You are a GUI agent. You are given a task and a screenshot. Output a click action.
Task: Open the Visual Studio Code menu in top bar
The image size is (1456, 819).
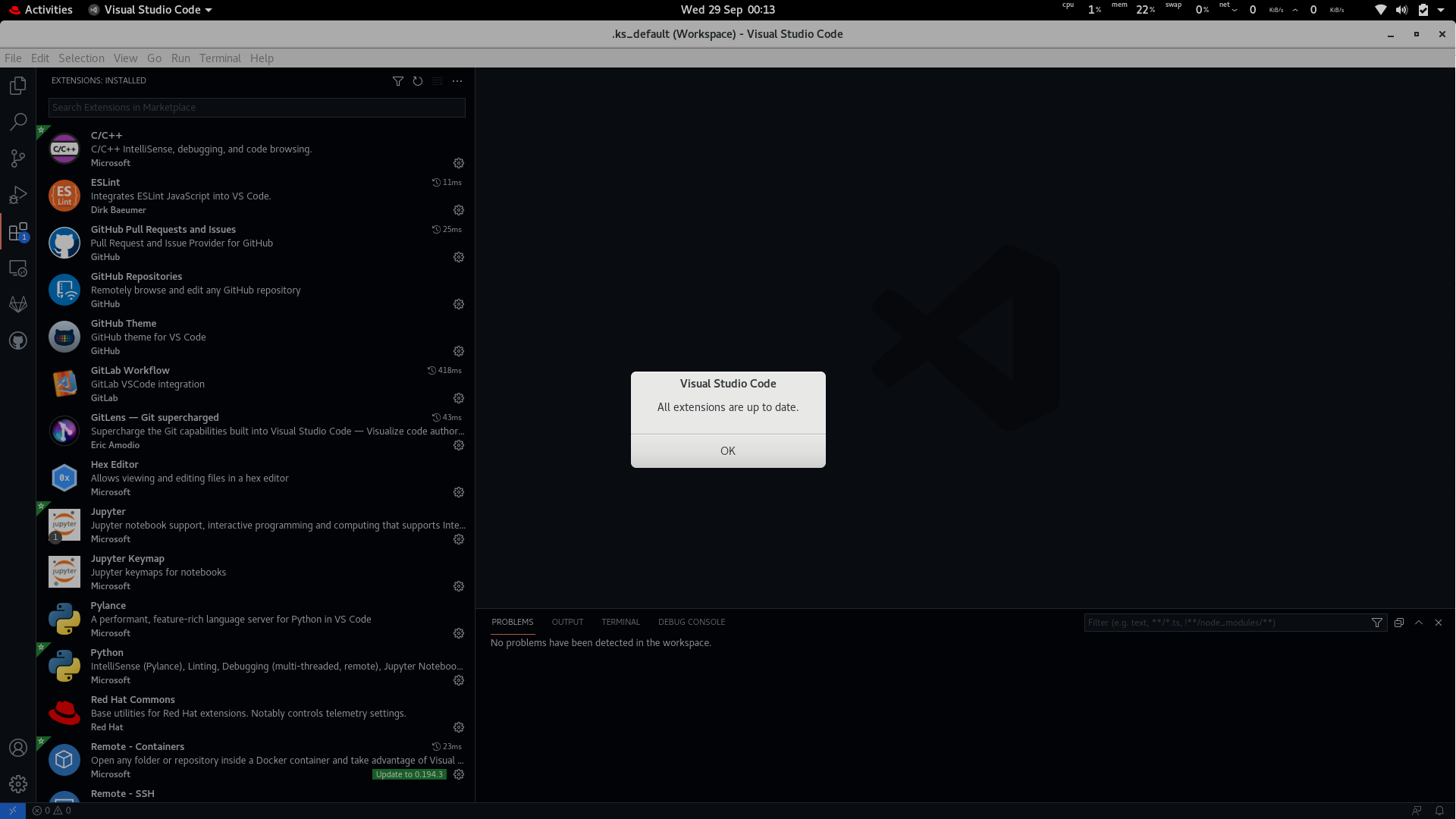149,10
